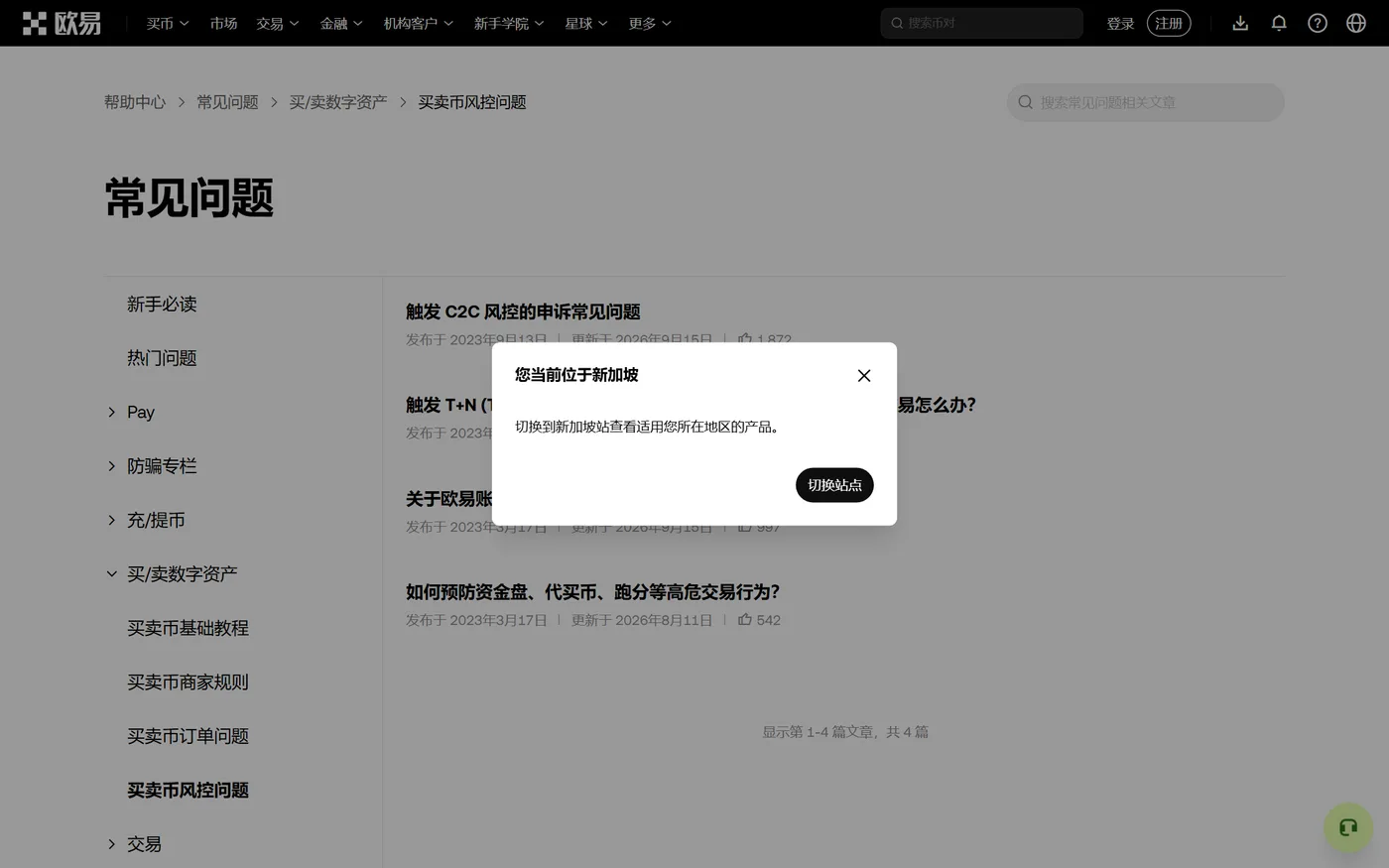Select 买卖币风控问题 in sidebar
Screen dimensions: 1389x868
(188, 791)
